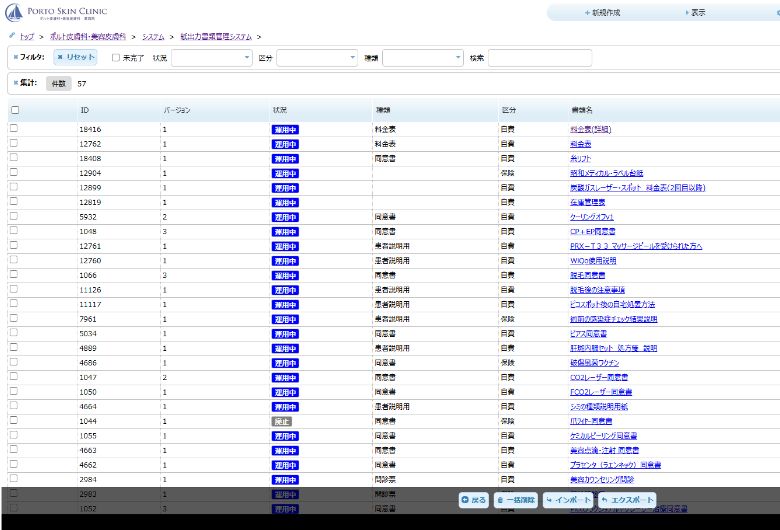The width and height of the screenshot is (780, 530).
Task: Sort by the 区分 column header
Action: pos(508,110)
